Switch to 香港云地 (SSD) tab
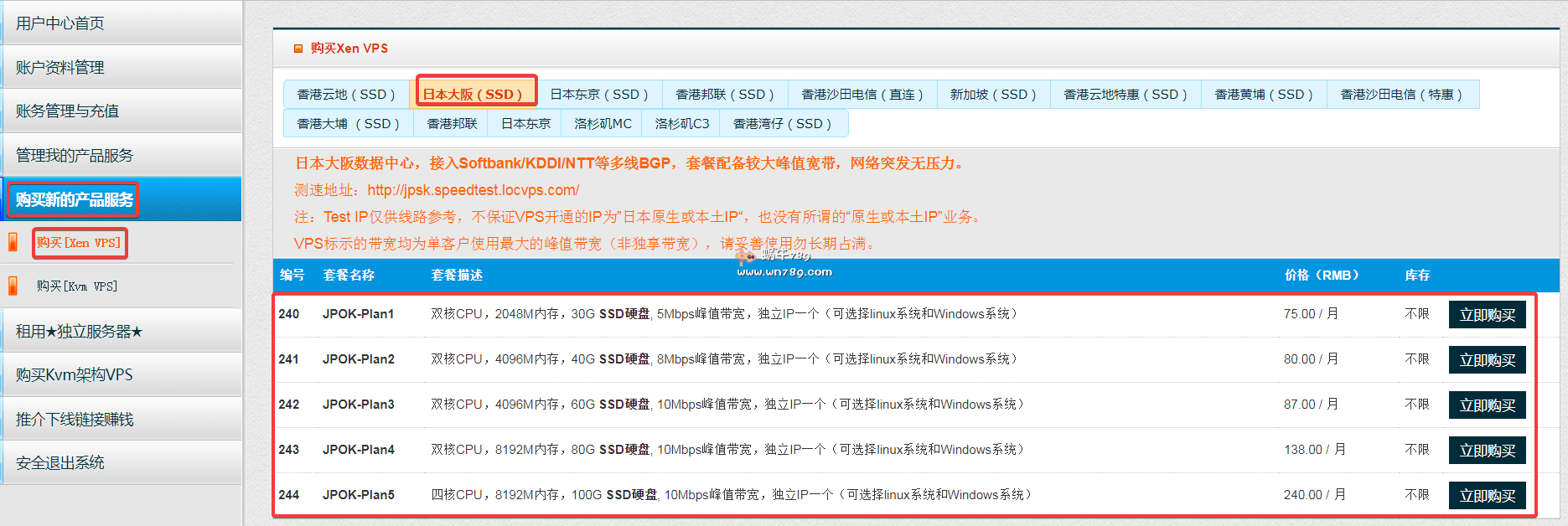This screenshot has height=526, width=1568. point(346,94)
